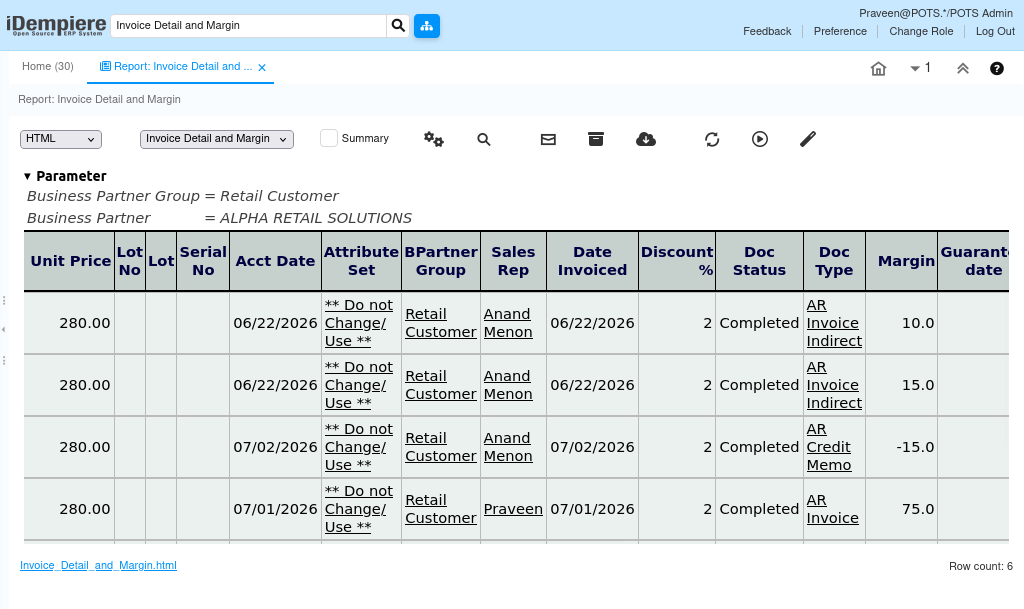Click Anand Menon link in the margin 10.0 row
Screen dimensions: 1024x609
tap(507, 323)
